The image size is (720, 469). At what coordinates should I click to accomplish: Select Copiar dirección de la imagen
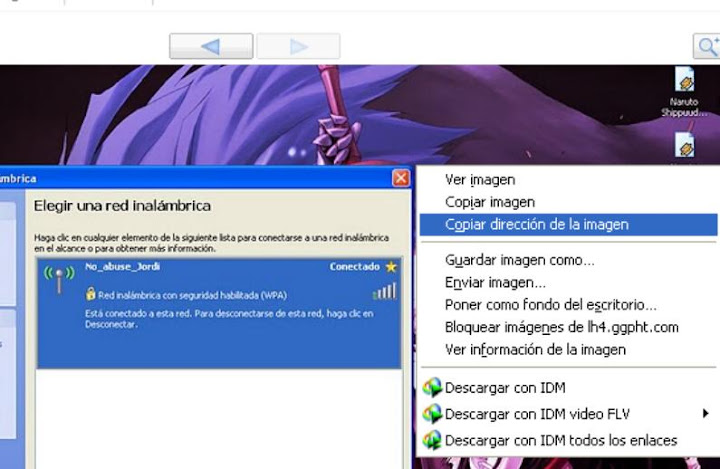point(568,225)
